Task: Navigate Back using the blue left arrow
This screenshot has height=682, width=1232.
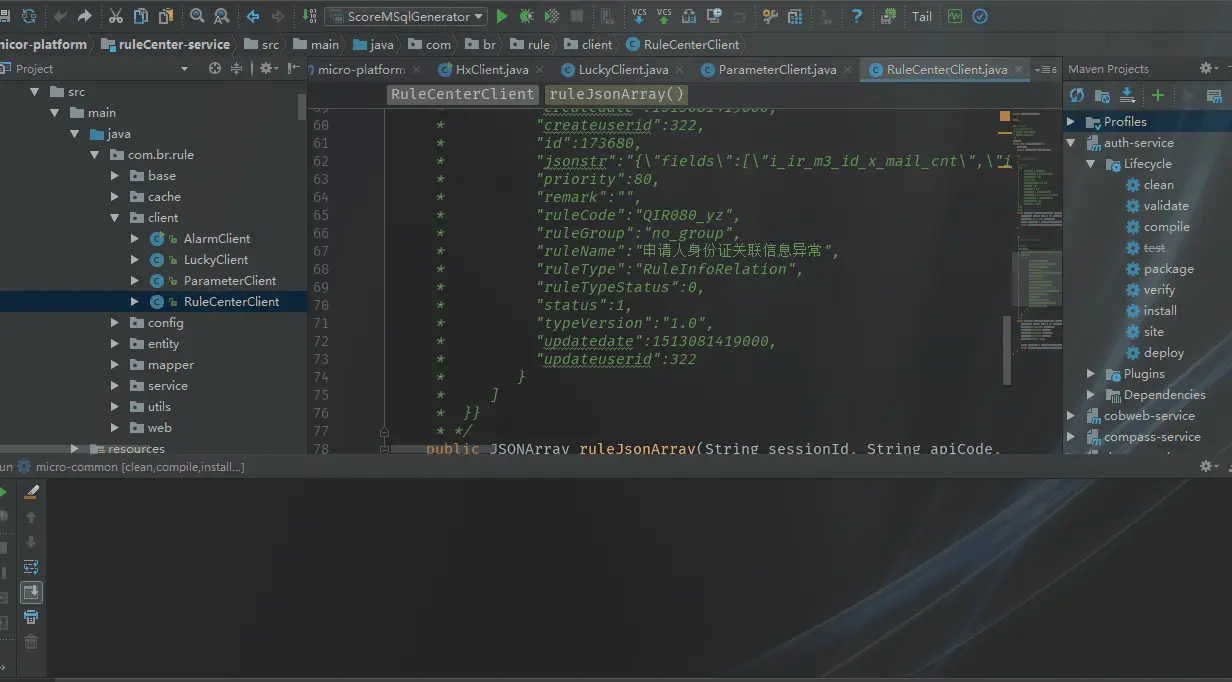Action: [x=252, y=16]
